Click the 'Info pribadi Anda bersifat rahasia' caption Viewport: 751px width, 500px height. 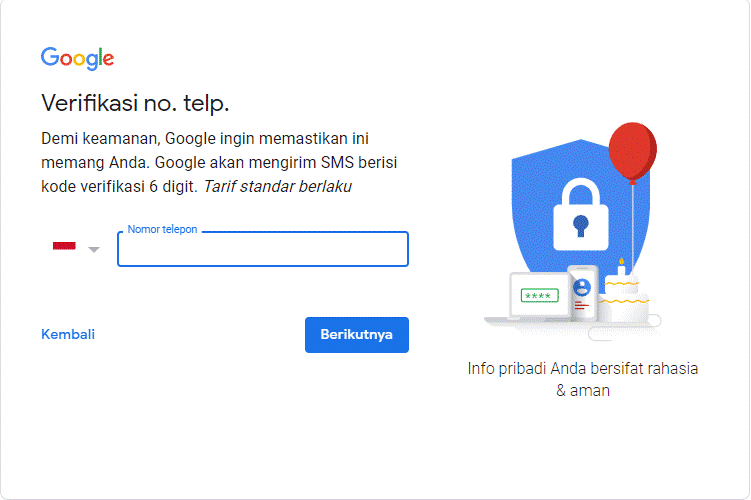582,368
